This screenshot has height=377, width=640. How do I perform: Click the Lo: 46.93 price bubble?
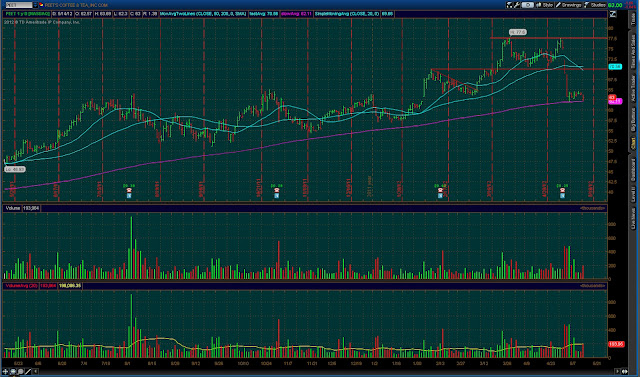(15, 169)
